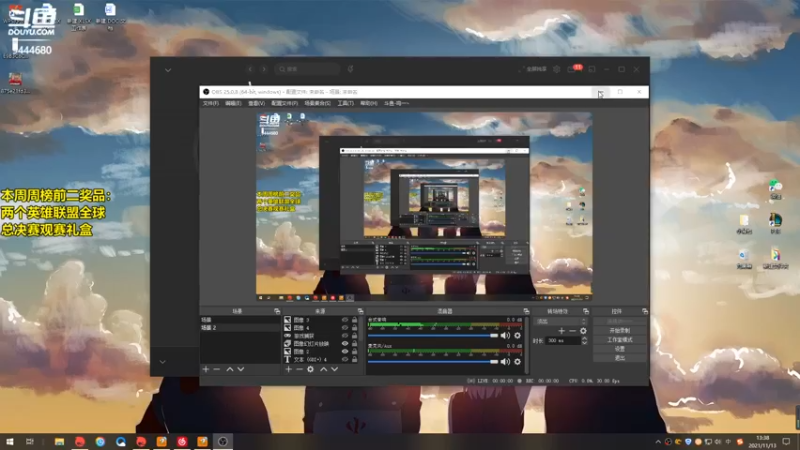
Task: Open the 工具(T) menu
Action: (x=345, y=103)
